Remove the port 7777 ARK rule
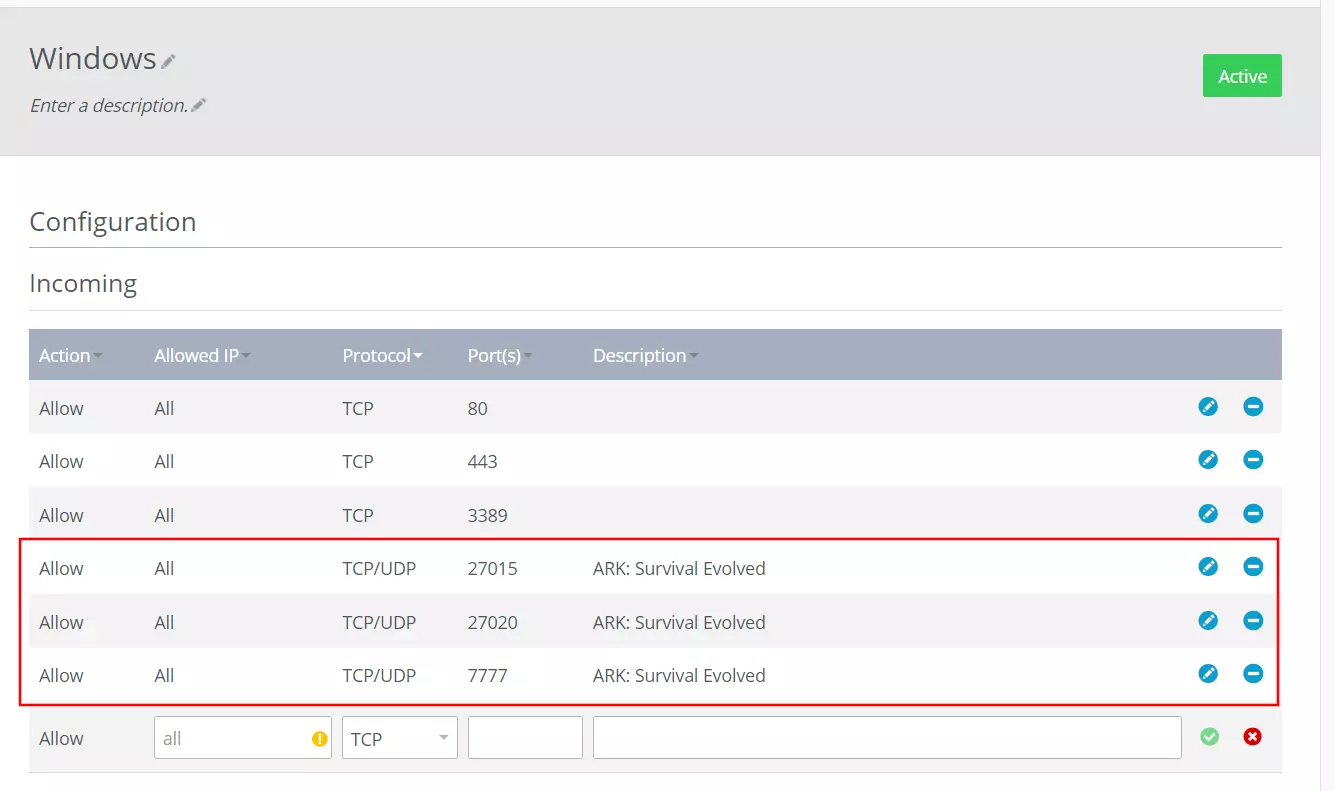The width and height of the screenshot is (1335, 791). [1253, 674]
